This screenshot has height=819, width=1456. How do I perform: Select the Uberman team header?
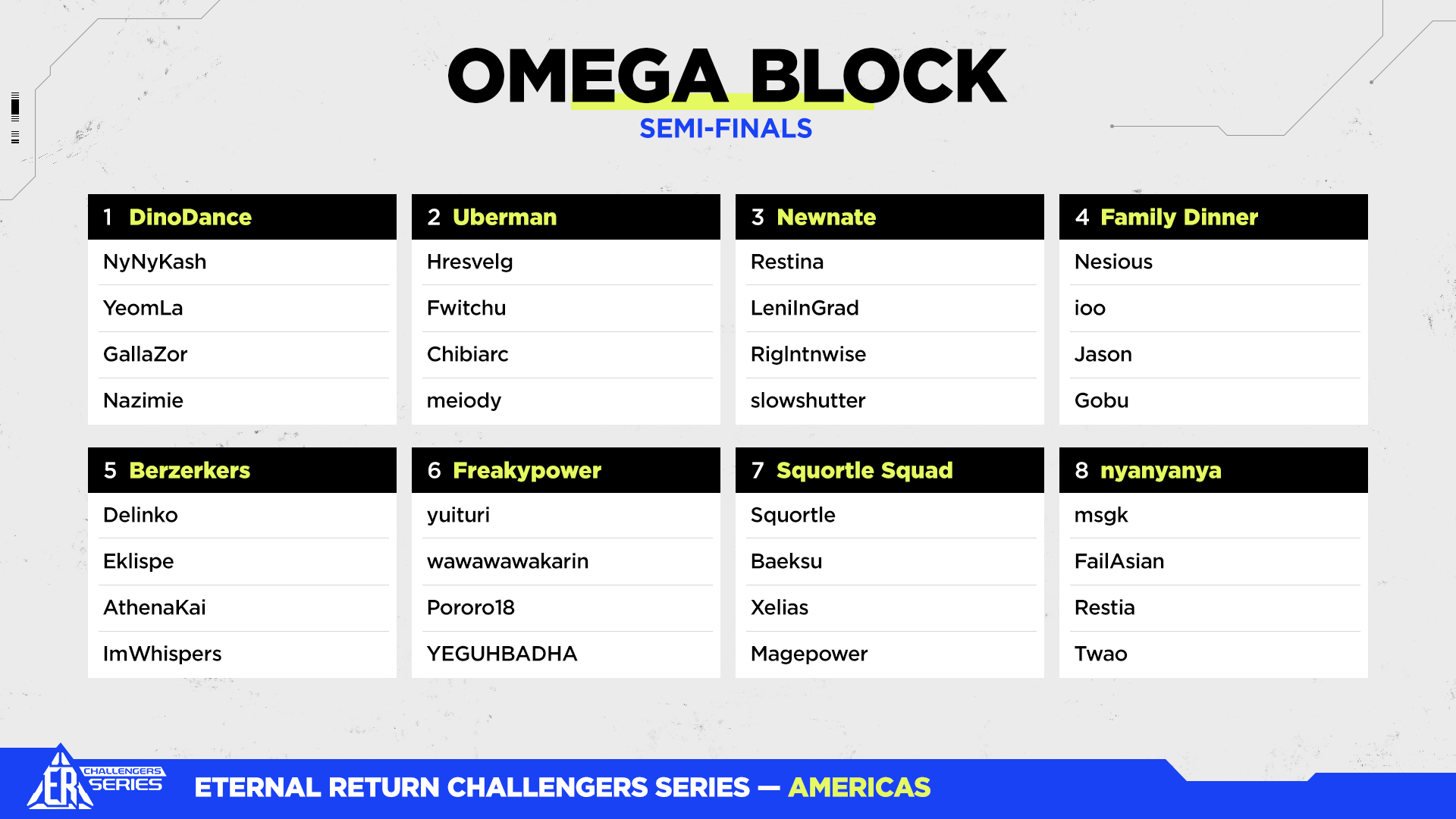(566, 217)
